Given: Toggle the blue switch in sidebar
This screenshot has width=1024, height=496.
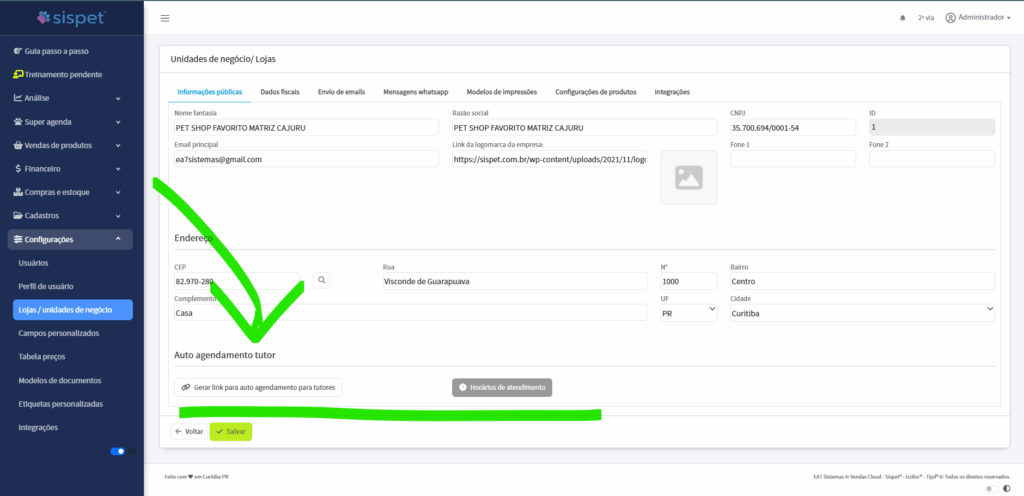Looking at the screenshot, I should [119, 452].
